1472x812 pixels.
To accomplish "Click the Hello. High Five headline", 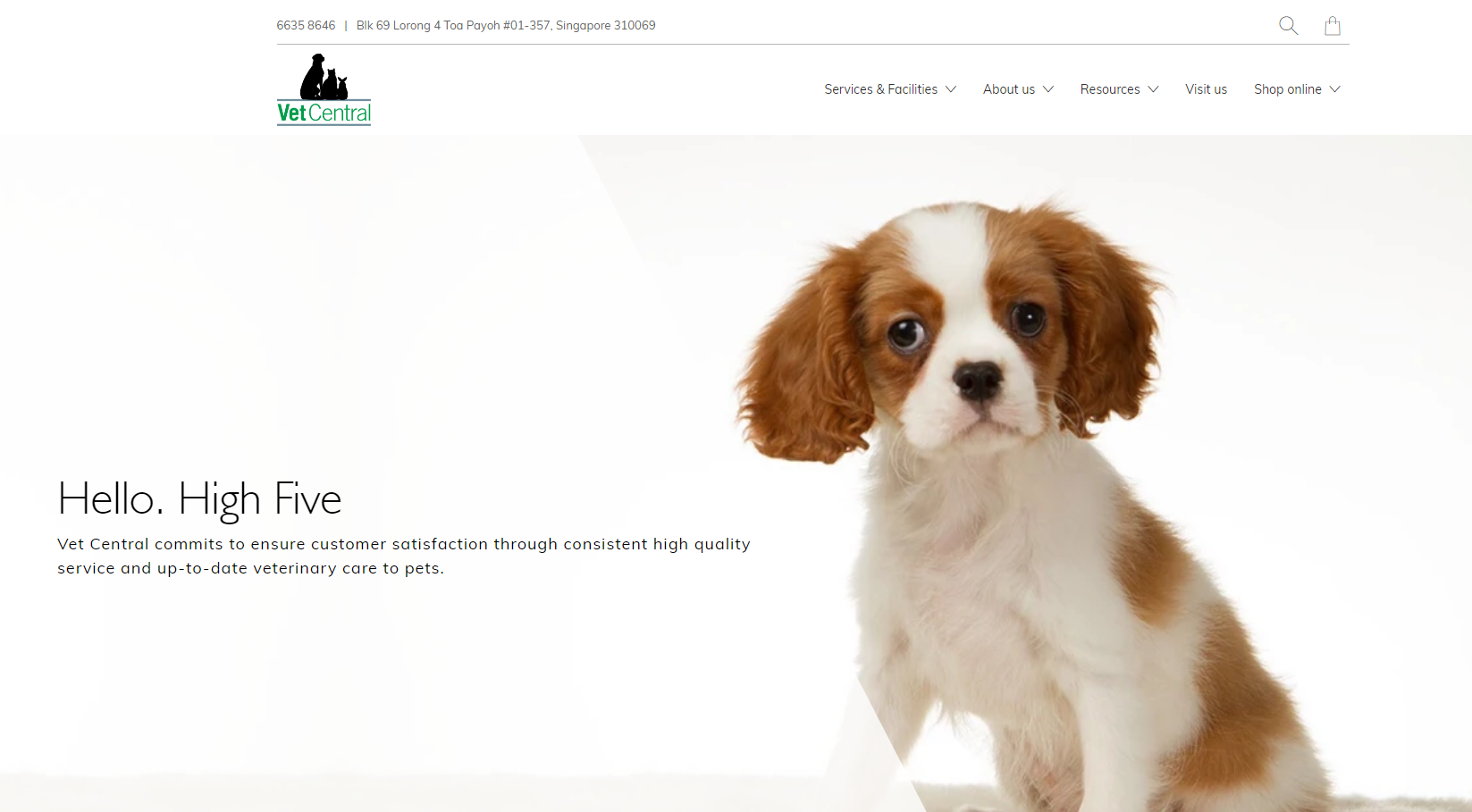I will pos(199,498).
